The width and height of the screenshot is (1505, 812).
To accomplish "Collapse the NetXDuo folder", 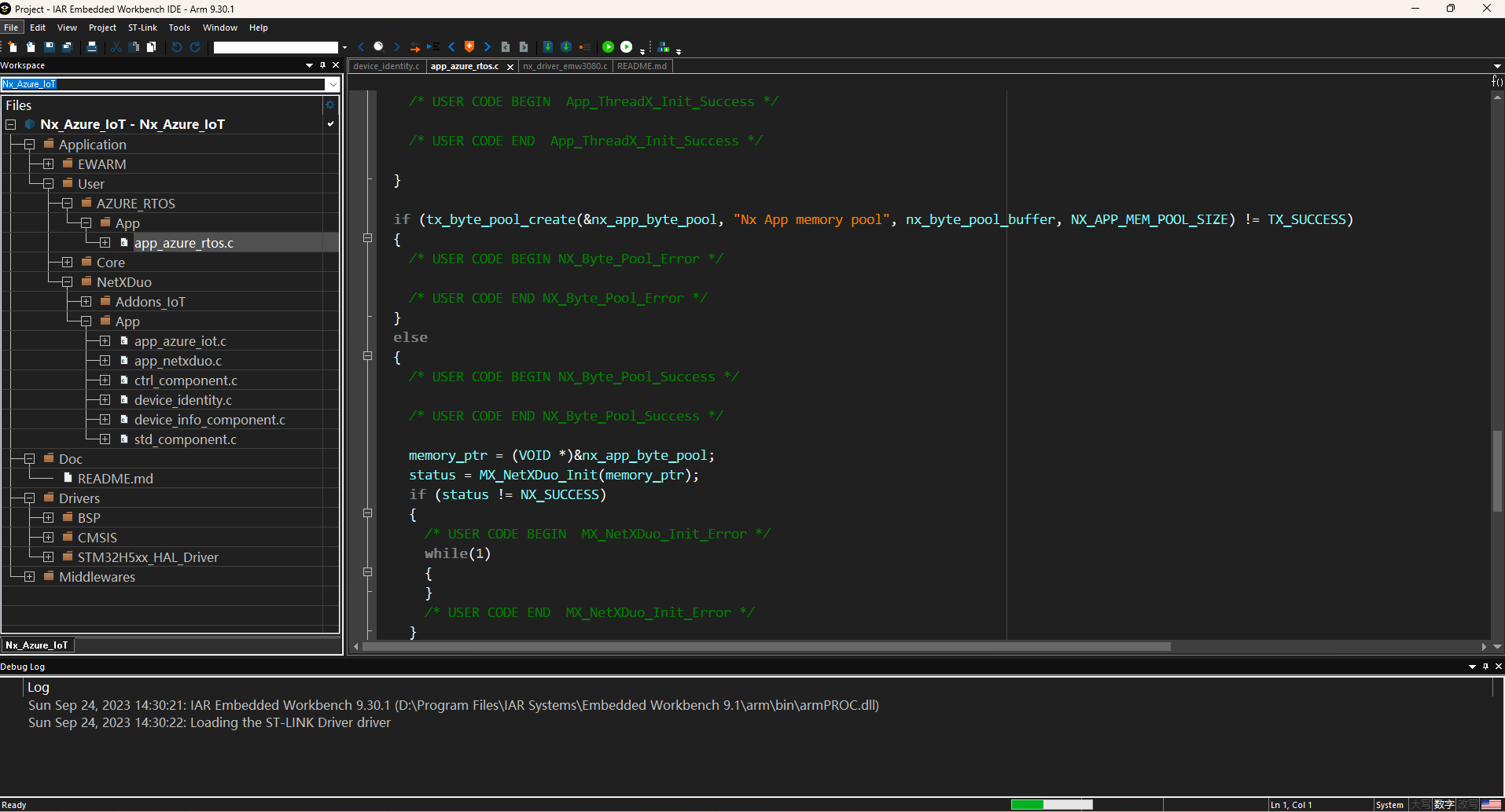I will pyautogui.click(x=67, y=282).
